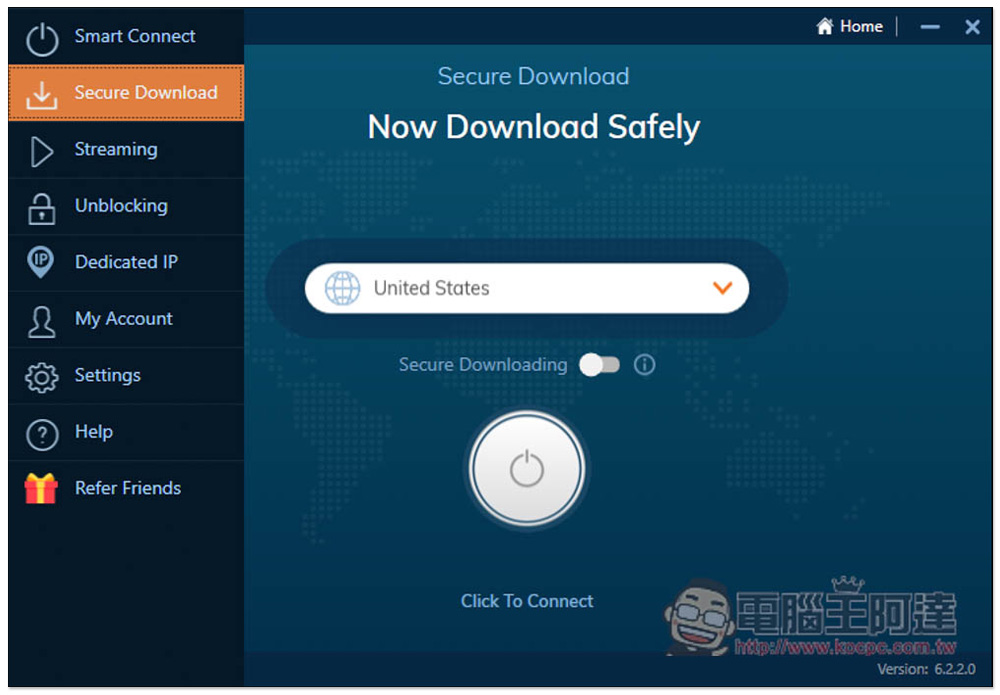
Task: Click the Dedicated IP pin icon
Action: (x=41, y=263)
